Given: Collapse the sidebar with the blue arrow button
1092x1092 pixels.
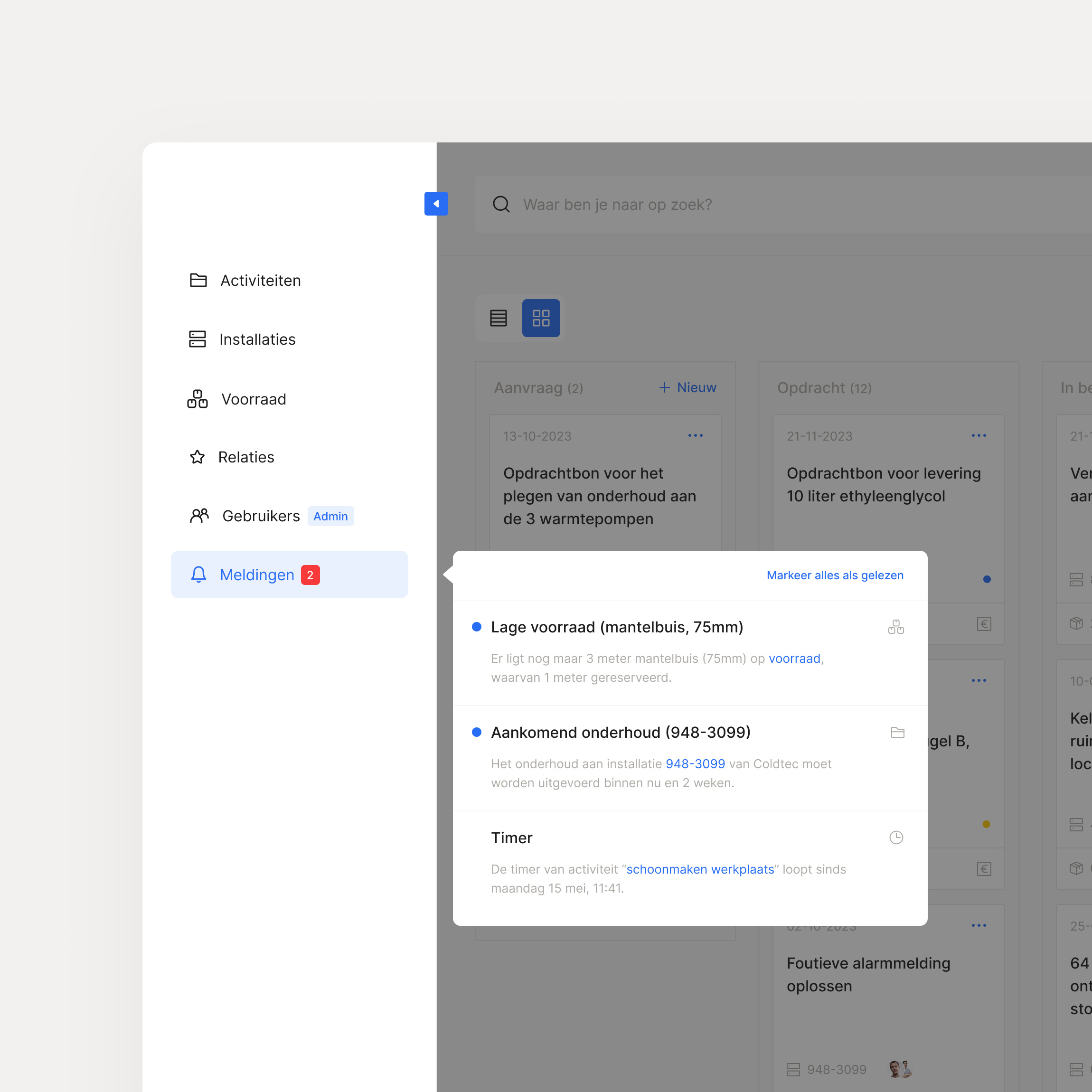Looking at the screenshot, I should 436,204.
